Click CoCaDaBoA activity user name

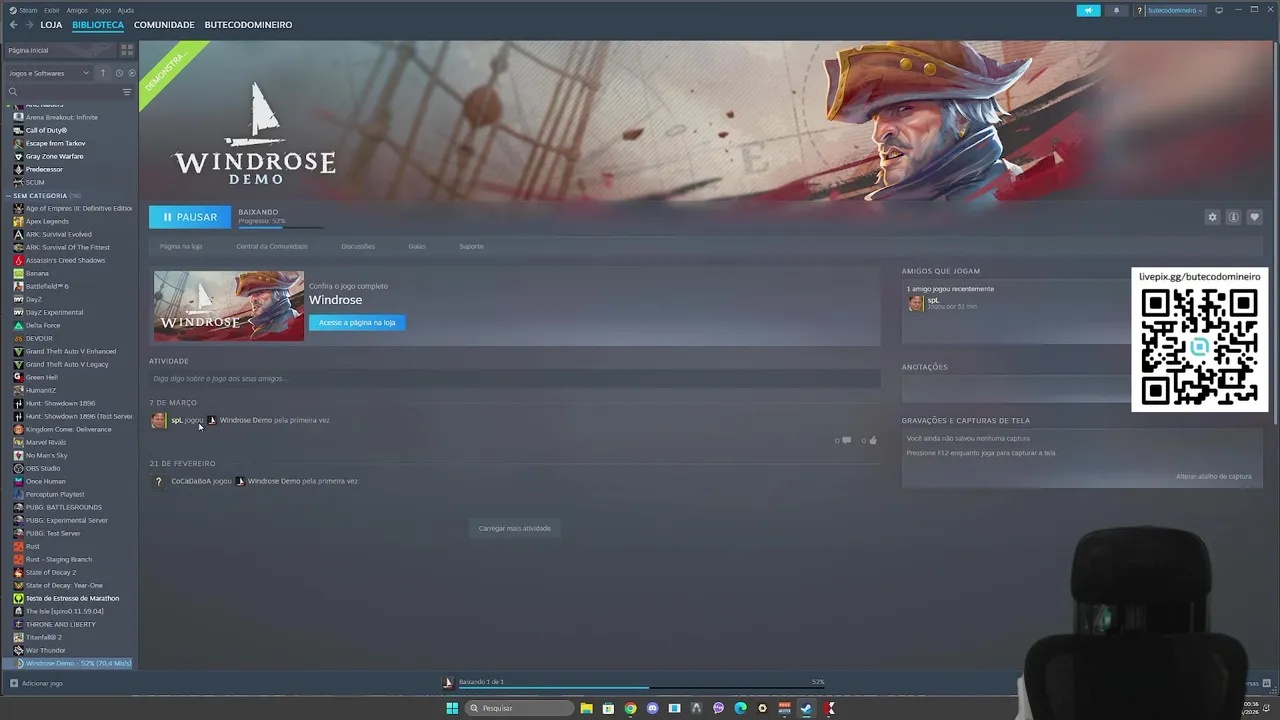(x=191, y=481)
